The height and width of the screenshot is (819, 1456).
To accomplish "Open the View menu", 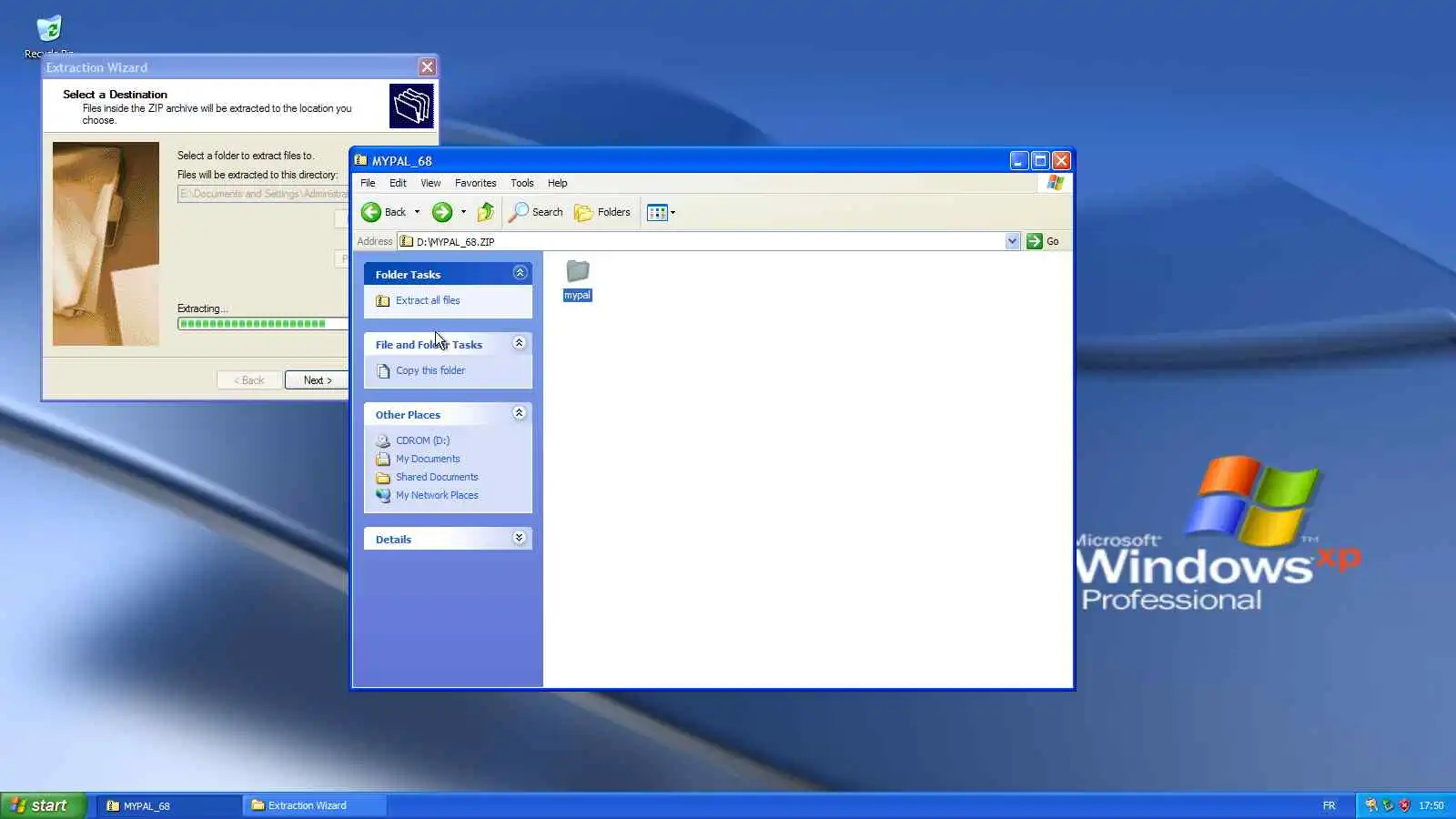I will (x=430, y=183).
